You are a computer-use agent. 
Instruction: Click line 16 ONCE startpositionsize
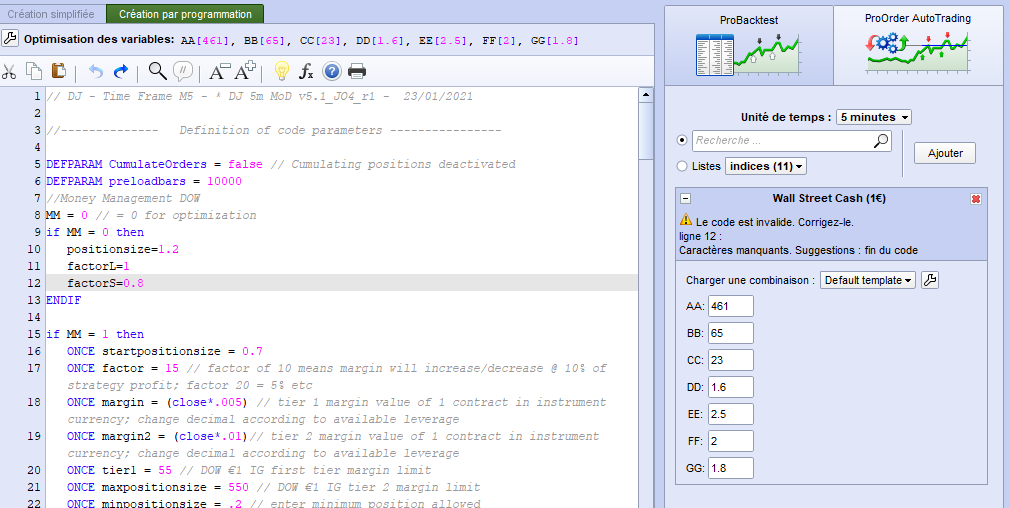(x=164, y=351)
